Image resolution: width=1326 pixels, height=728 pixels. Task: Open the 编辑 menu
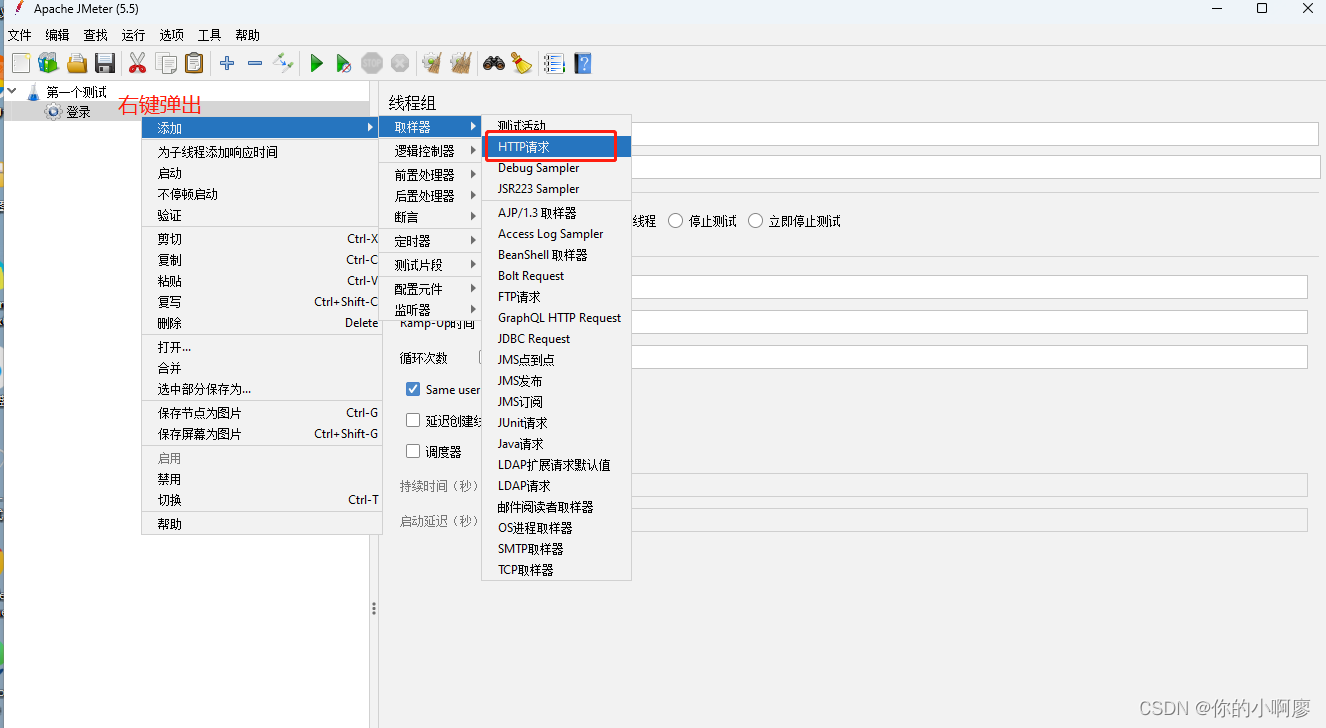click(58, 35)
